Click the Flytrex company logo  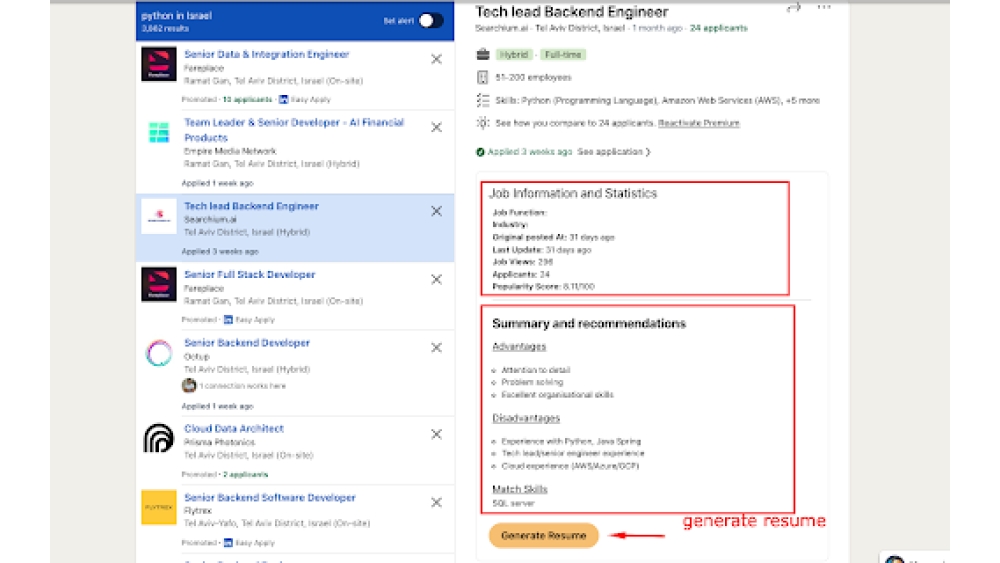coord(159,507)
